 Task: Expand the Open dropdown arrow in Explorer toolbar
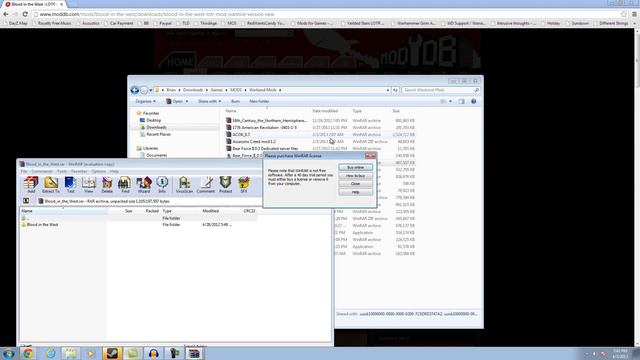pos(187,101)
